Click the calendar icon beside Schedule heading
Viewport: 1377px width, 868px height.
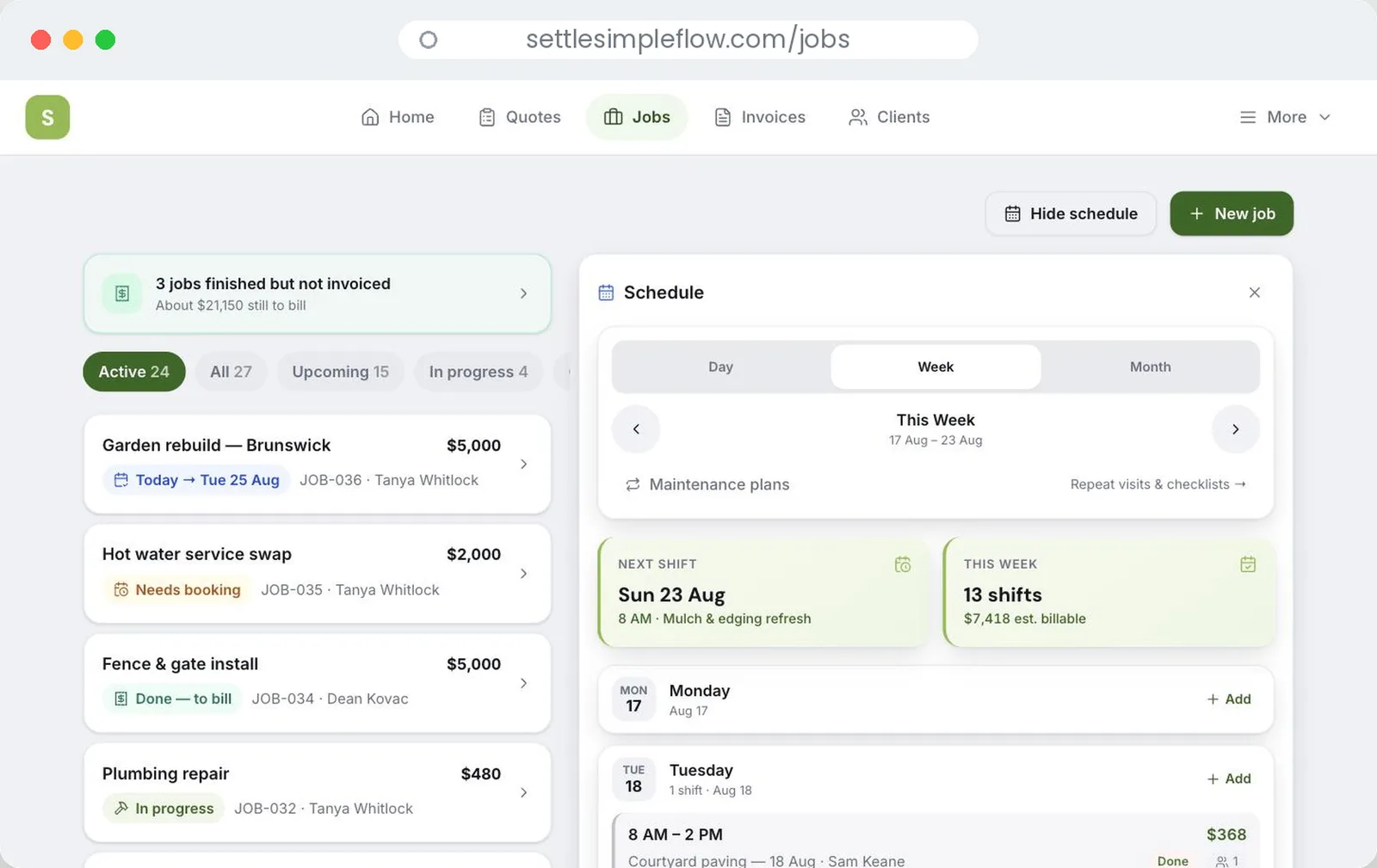point(606,292)
